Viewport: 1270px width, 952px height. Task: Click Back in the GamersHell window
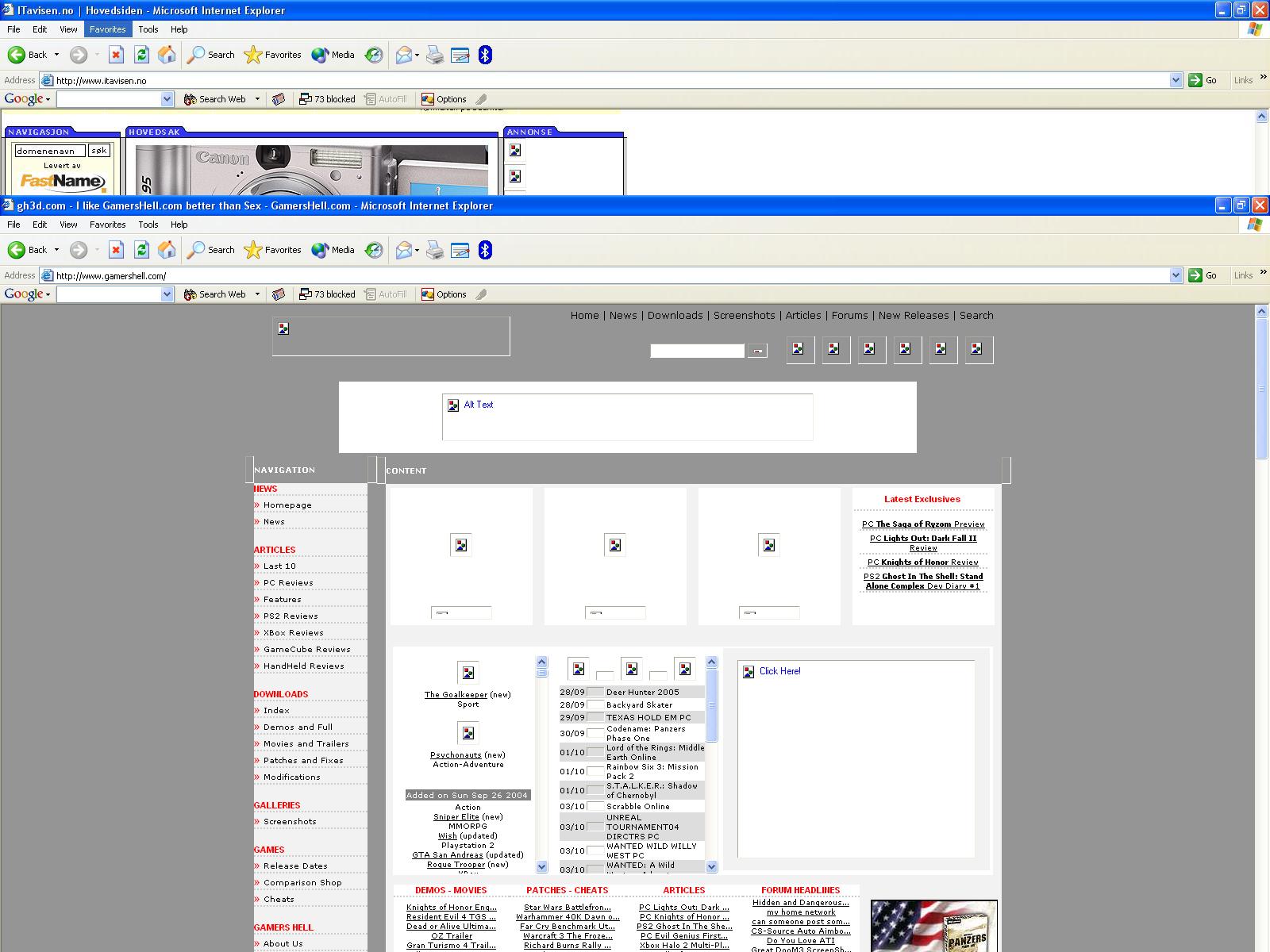28,250
